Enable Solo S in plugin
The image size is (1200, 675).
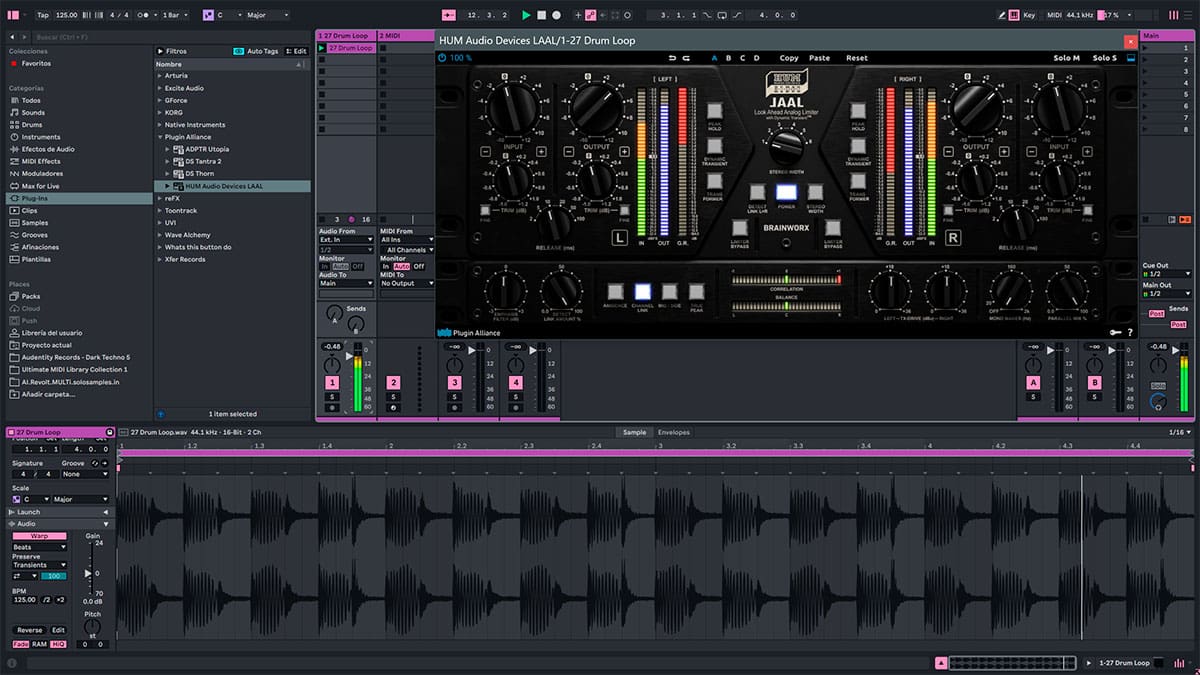click(1105, 58)
